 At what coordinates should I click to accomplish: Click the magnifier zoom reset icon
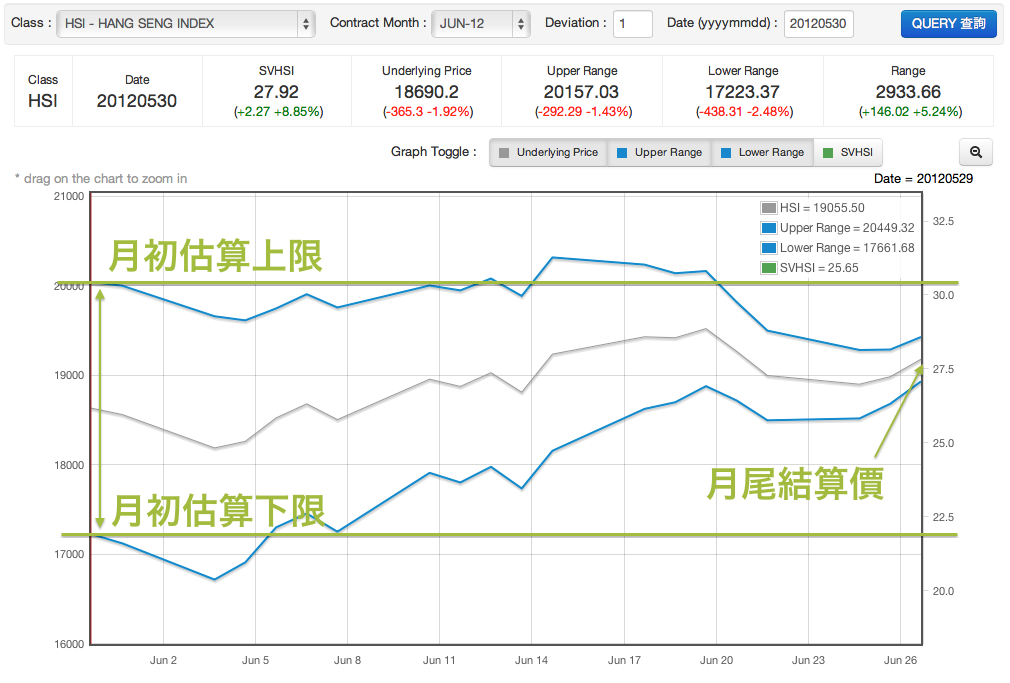(976, 153)
